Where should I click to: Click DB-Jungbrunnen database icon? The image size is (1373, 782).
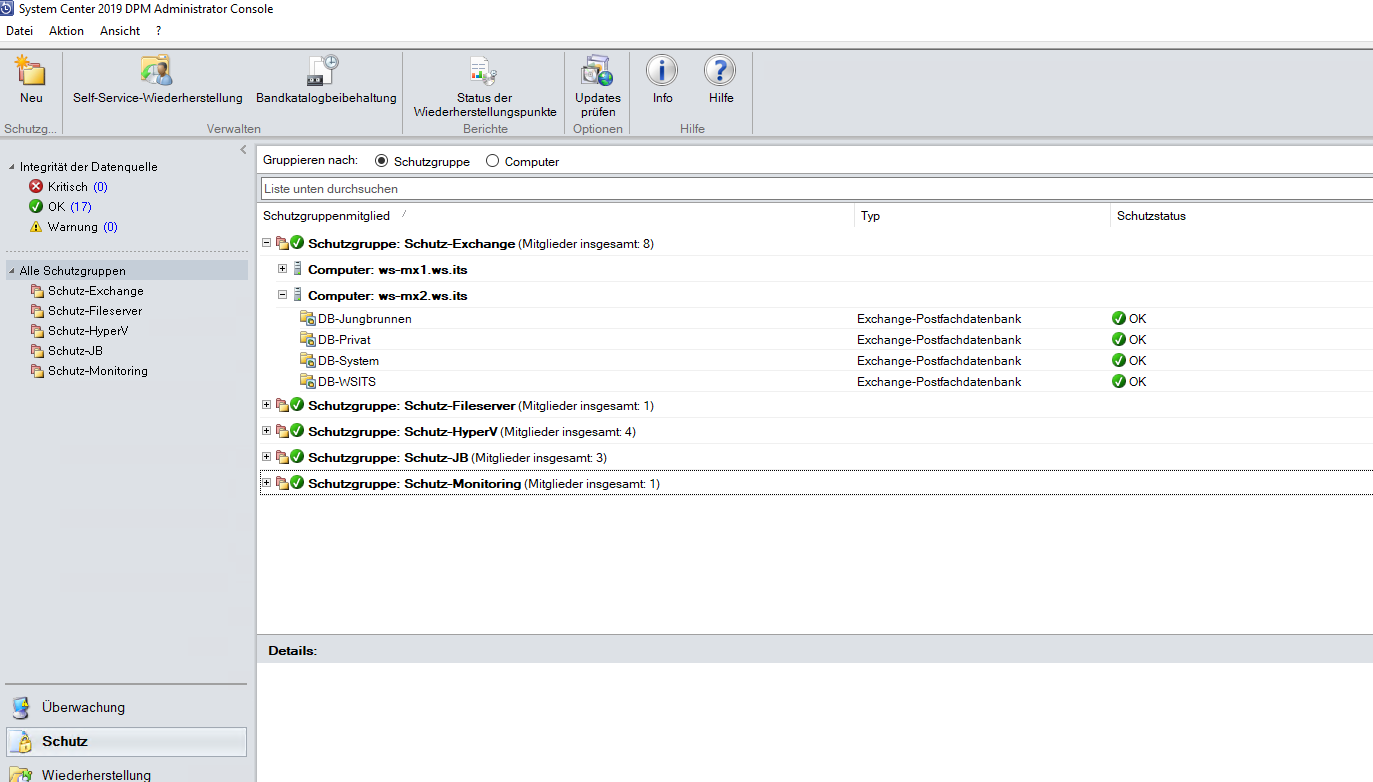point(308,319)
